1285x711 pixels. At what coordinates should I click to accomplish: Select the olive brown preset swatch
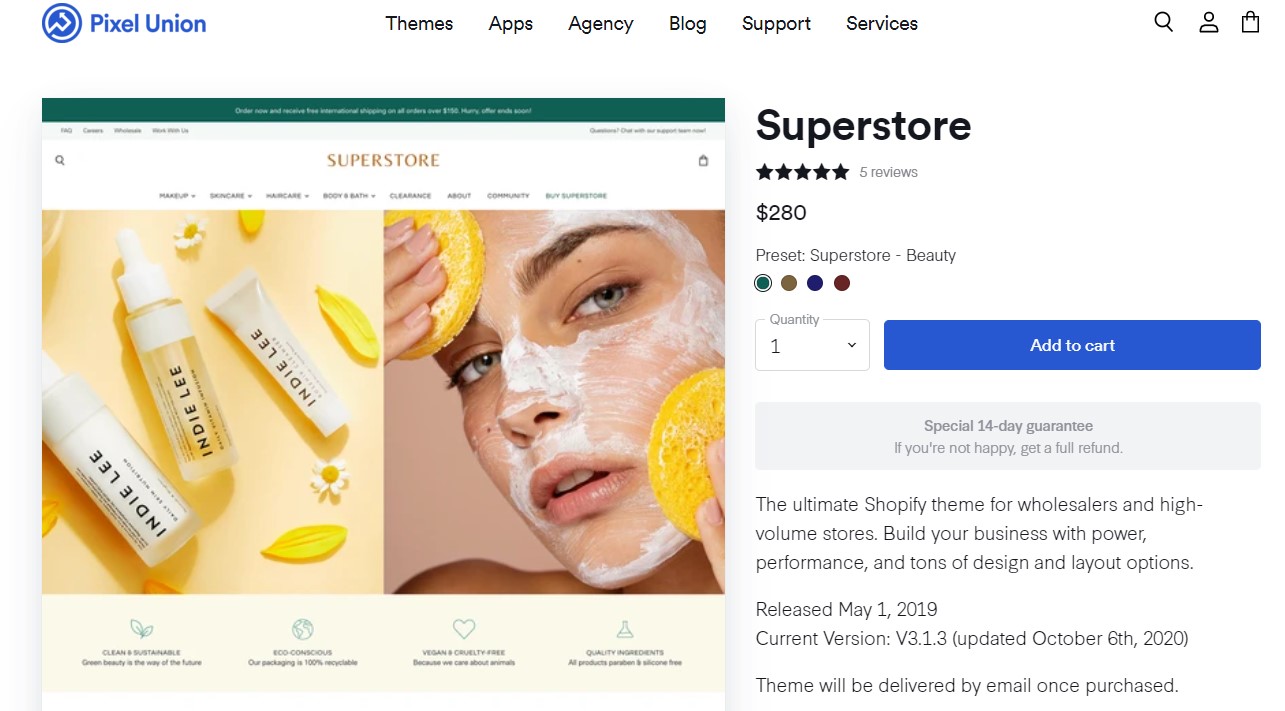tap(789, 283)
